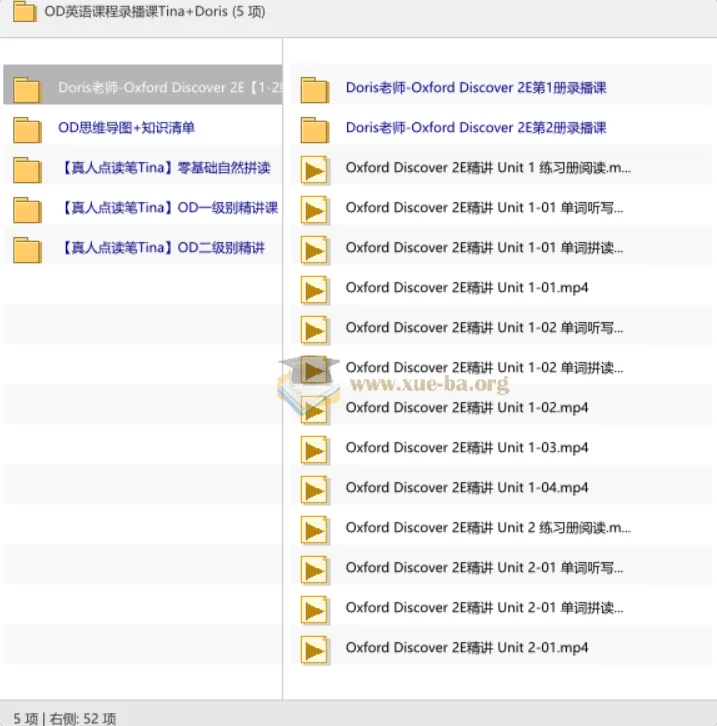Image resolution: width=717 pixels, height=726 pixels.
Task: Select file name Unit 2 练习册阅读.m...
Action: coord(488,527)
